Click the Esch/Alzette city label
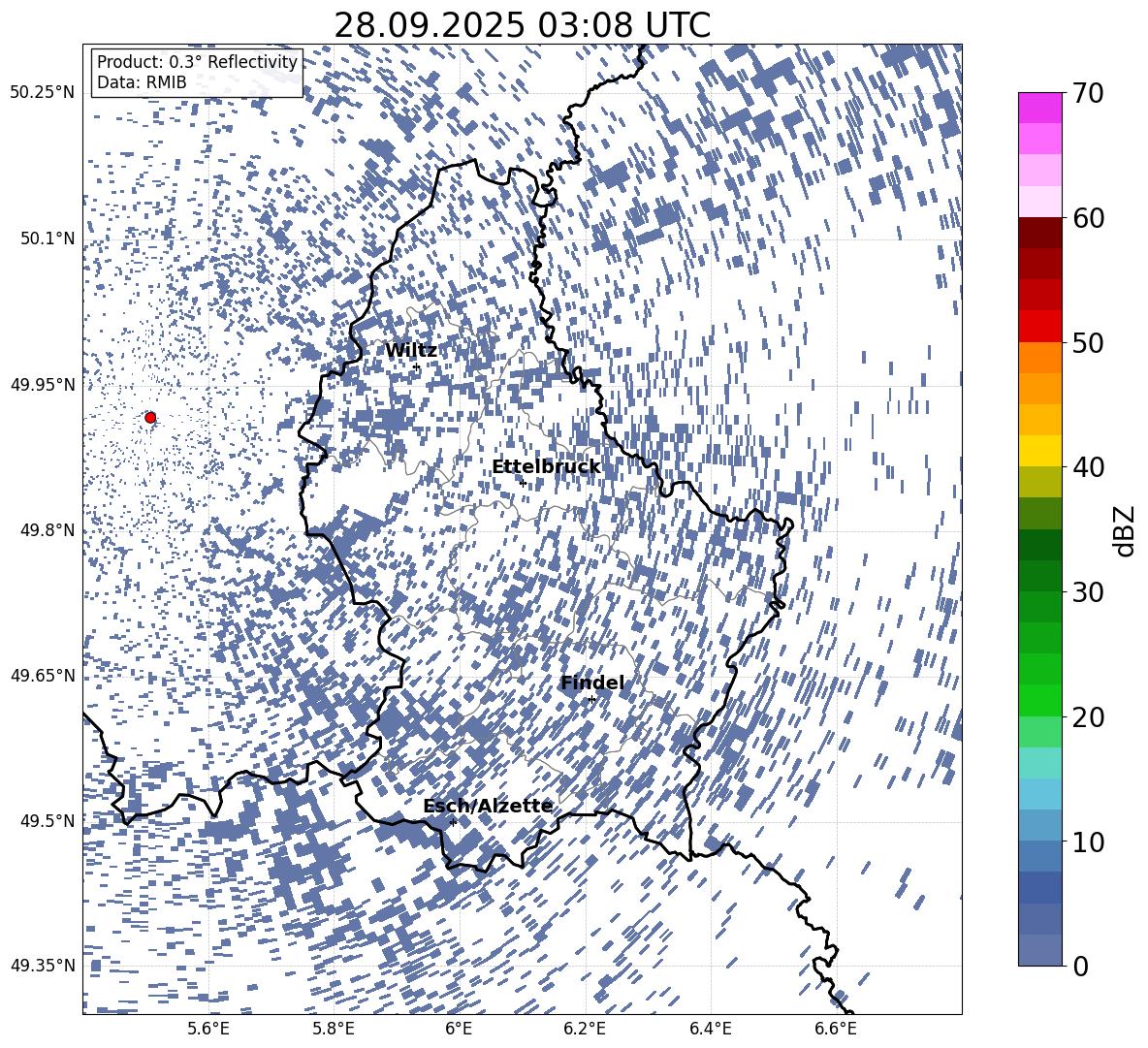The height and width of the screenshot is (1048, 1148). (488, 806)
